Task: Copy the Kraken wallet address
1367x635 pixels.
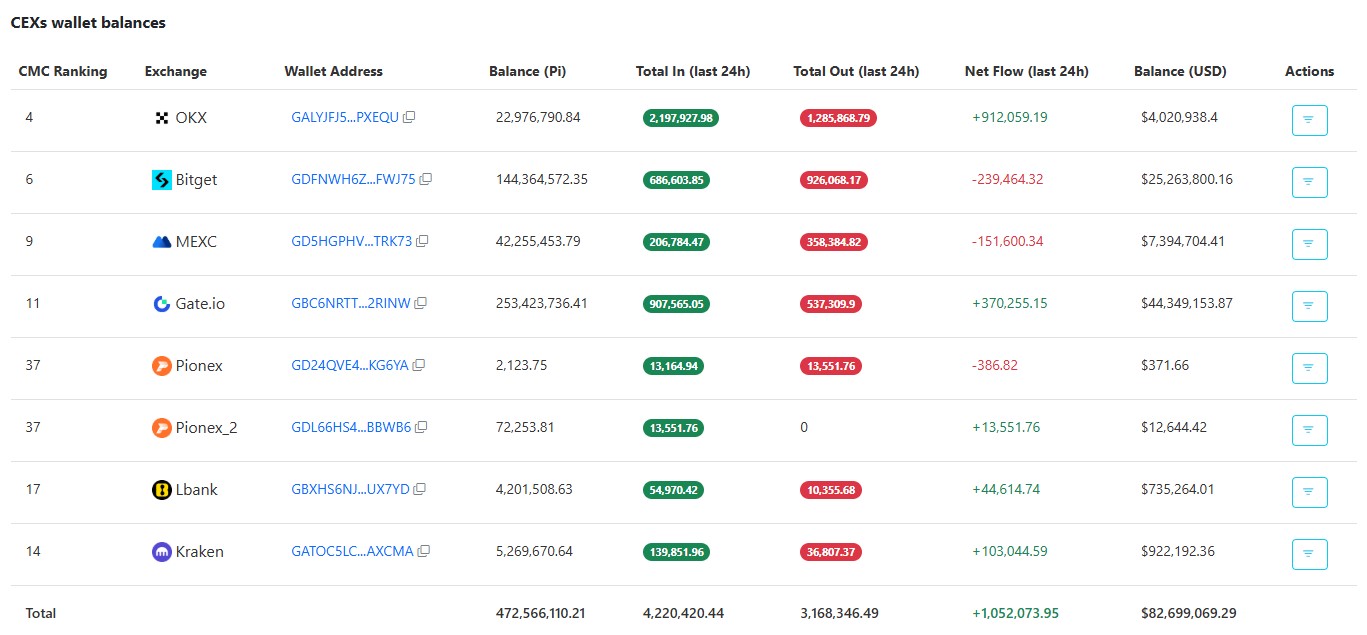Action: pos(424,552)
